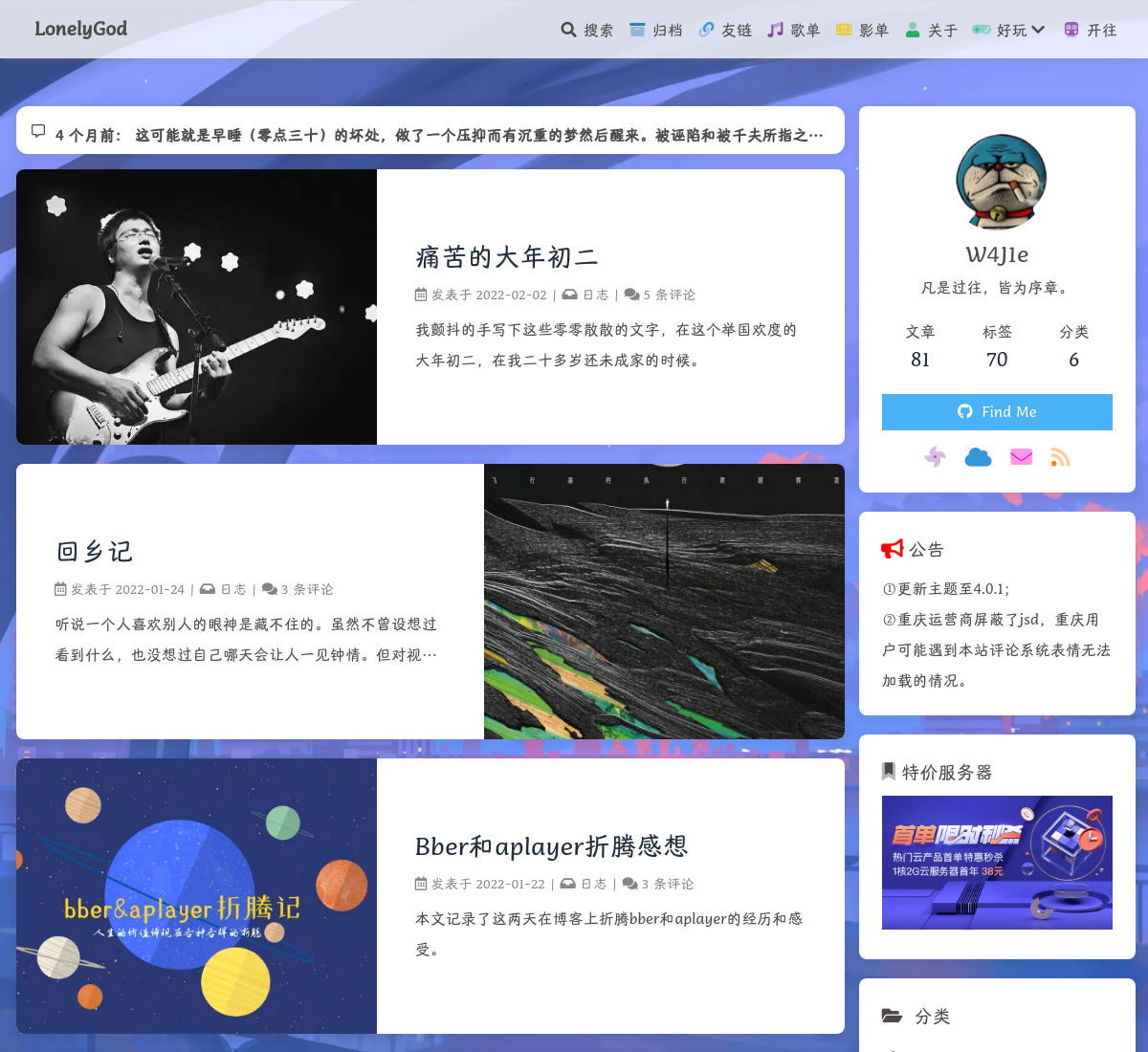Click the open folder icon beside 分类

[892, 1016]
